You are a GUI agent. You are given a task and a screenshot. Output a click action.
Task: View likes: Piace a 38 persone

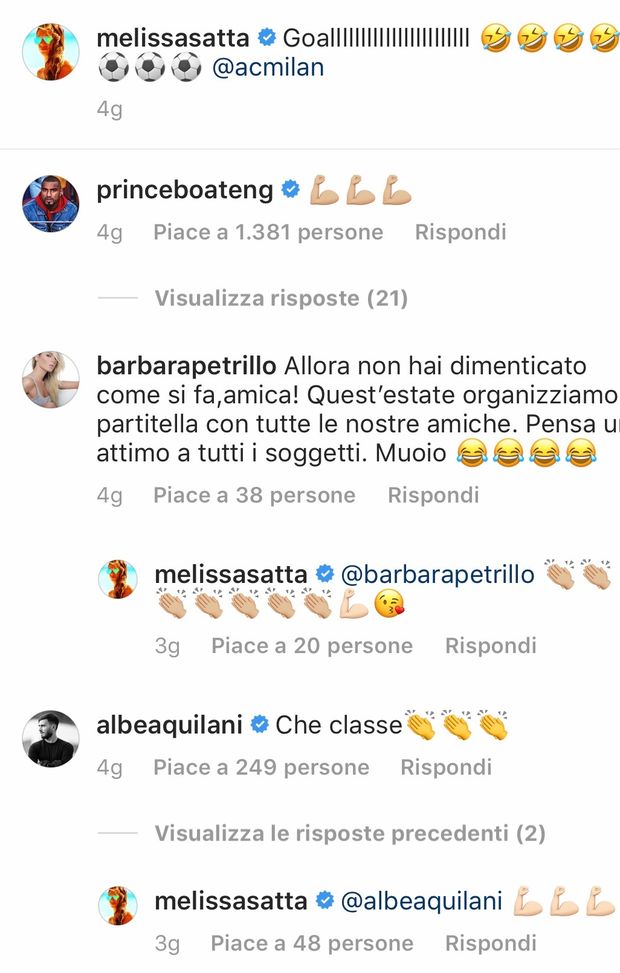pyautogui.click(x=254, y=495)
